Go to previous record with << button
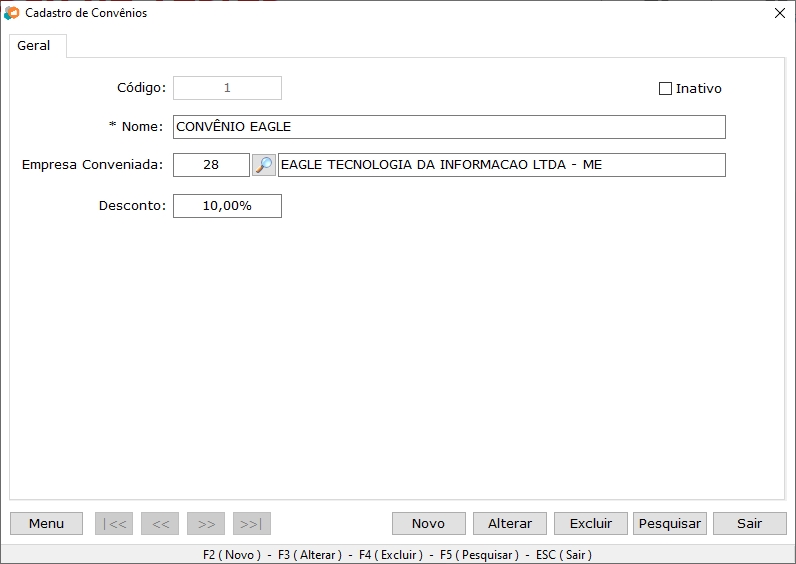Screen dimensions: 796x564 point(160,524)
